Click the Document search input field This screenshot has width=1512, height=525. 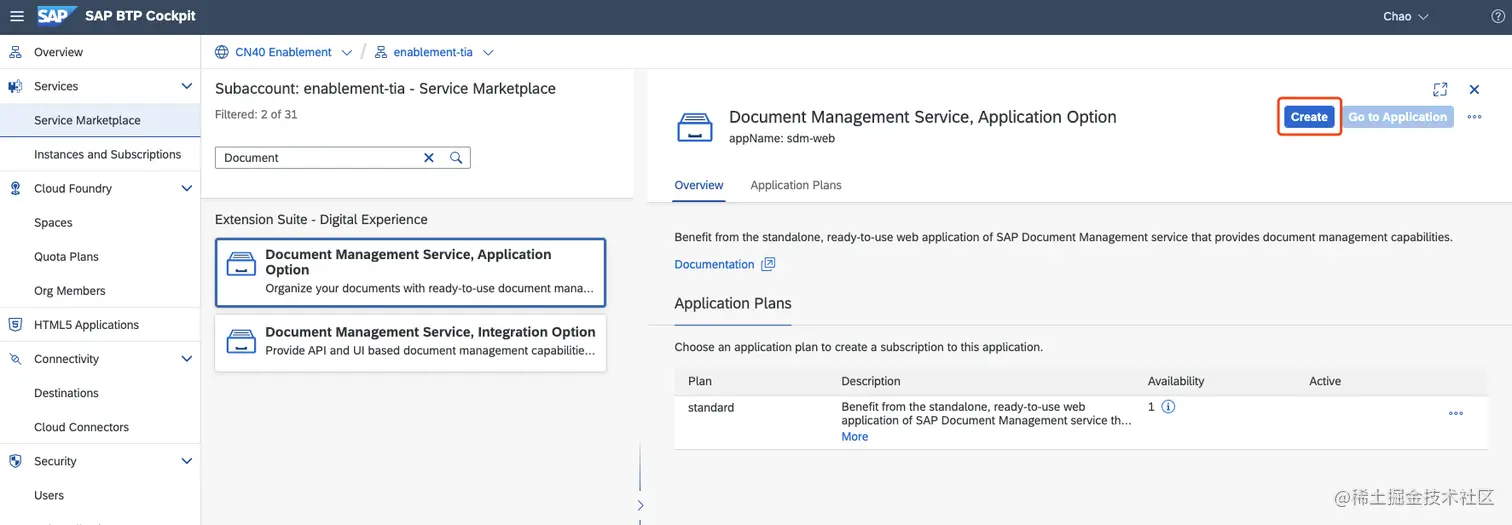point(320,158)
